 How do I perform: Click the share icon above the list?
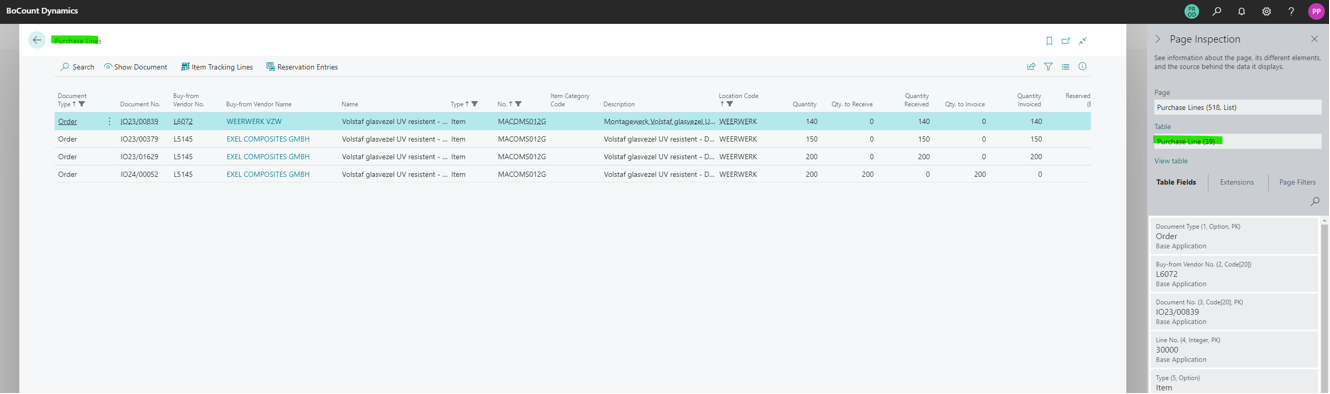pos(1031,67)
